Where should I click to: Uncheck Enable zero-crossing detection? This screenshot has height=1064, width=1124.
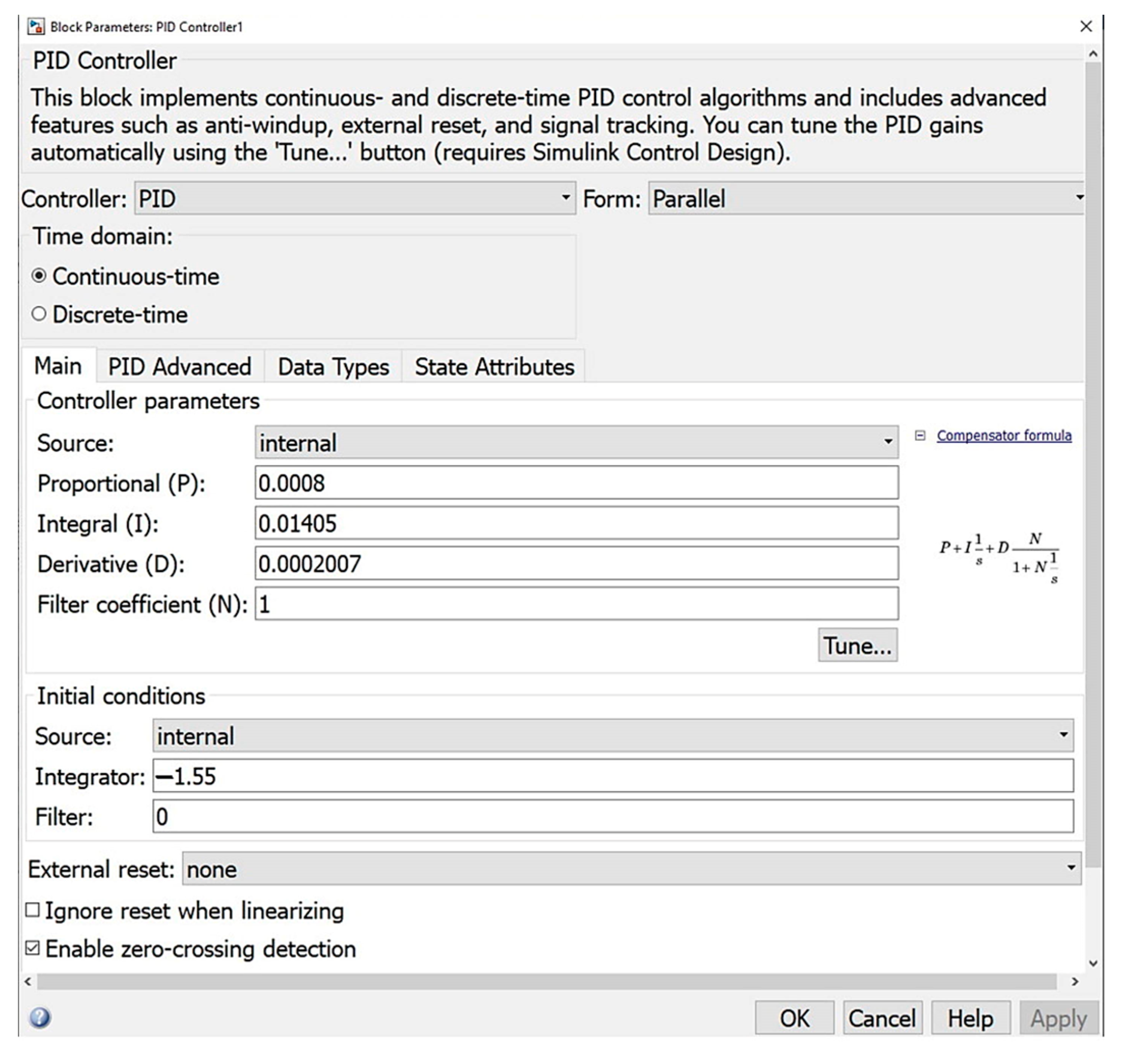tap(33, 949)
